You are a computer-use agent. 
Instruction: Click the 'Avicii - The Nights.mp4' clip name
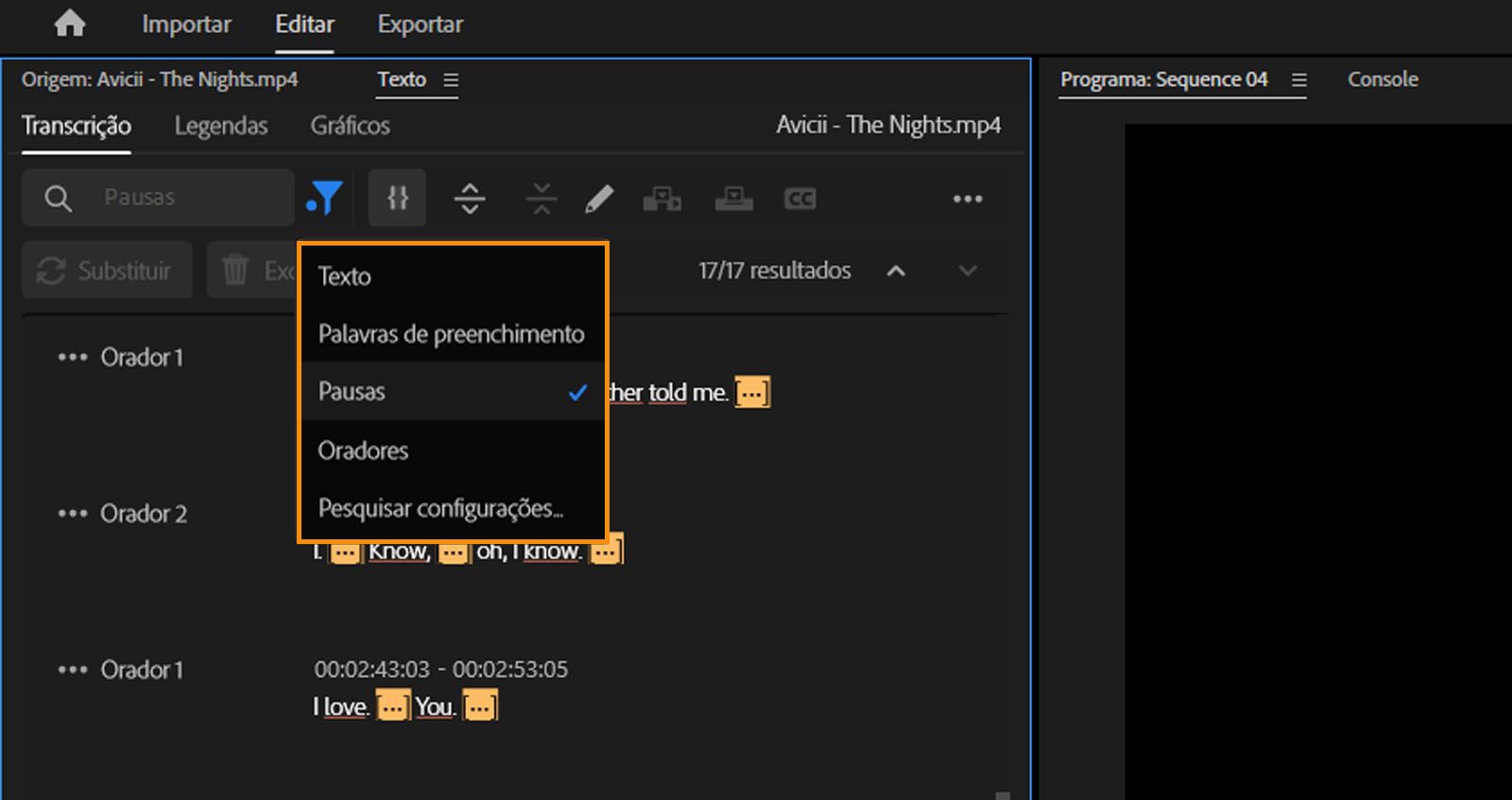pos(888,125)
